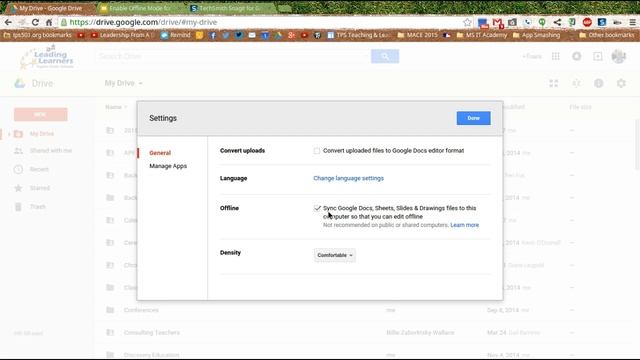Open the TPS Teaching & Learning bookmark
Viewport: 640px width, 360px height.
[x=359, y=35]
